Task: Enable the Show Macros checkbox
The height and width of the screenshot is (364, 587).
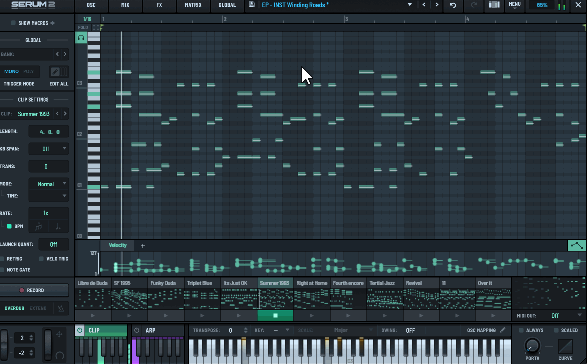Action: pos(13,23)
